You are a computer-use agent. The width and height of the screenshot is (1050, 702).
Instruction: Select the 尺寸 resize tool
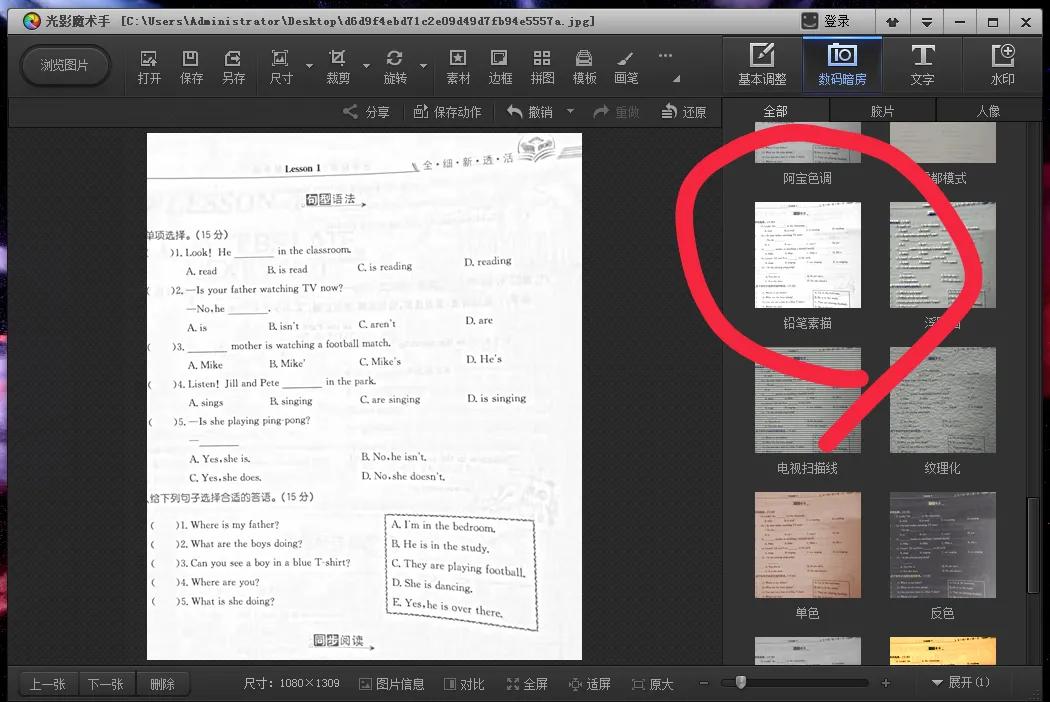point(281,67)
